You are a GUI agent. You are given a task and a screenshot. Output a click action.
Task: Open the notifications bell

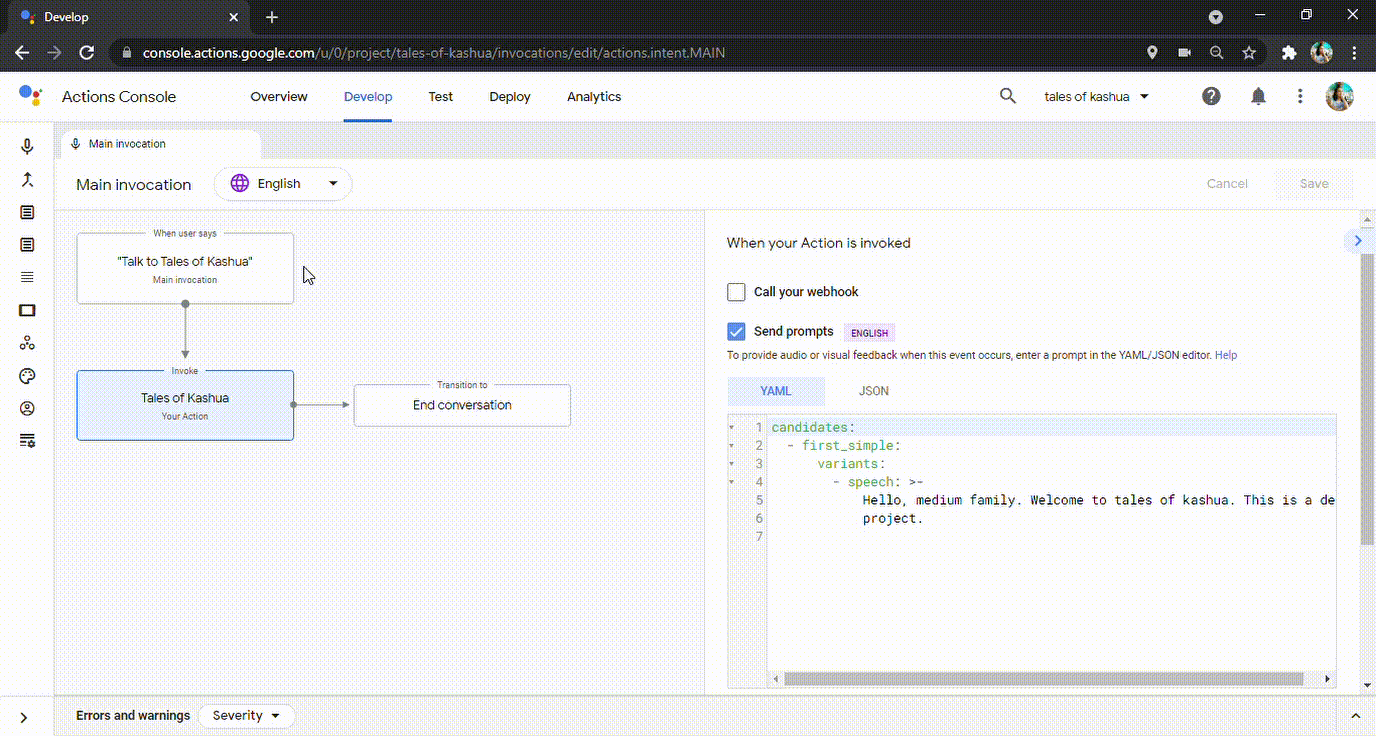click(1258, 96)
